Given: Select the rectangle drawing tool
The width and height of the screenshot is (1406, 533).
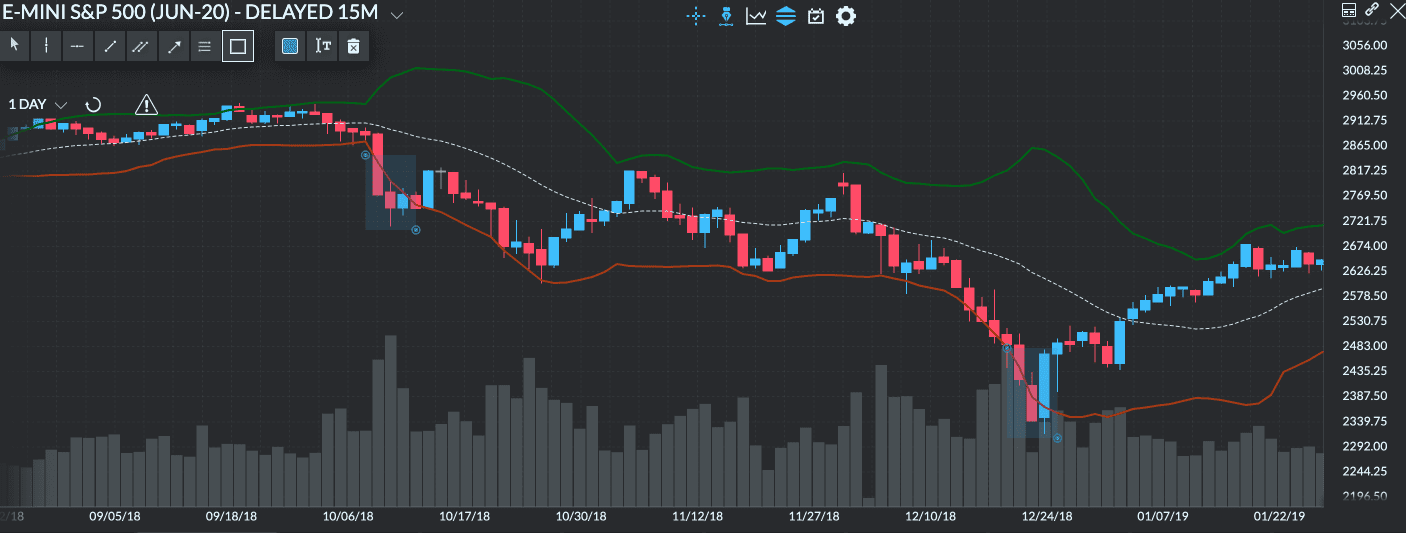Looking at the screenshot, I should [x=237, y=45].
